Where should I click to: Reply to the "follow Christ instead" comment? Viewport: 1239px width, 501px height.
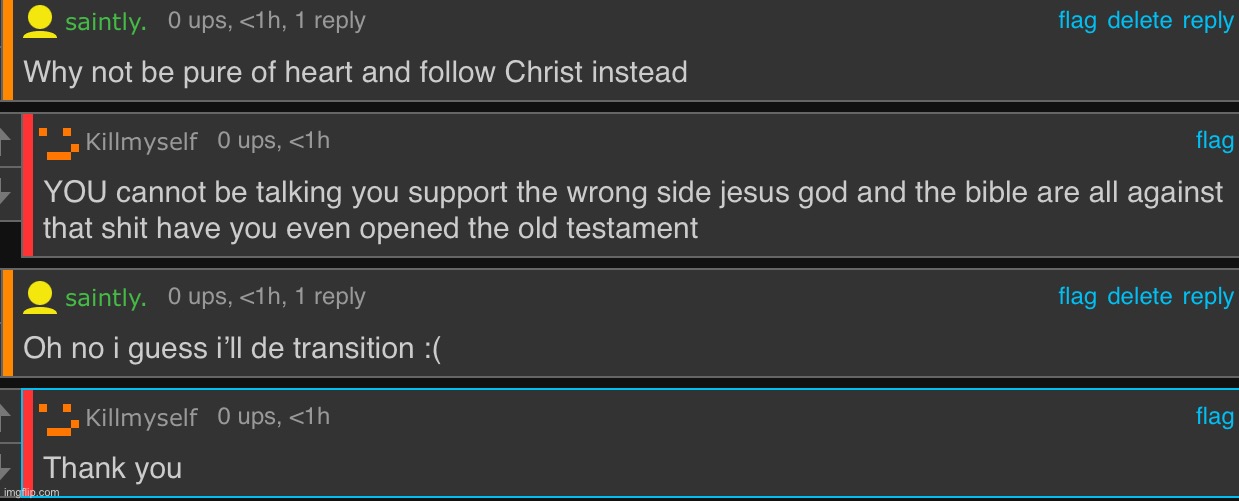tap(1208, 21)
